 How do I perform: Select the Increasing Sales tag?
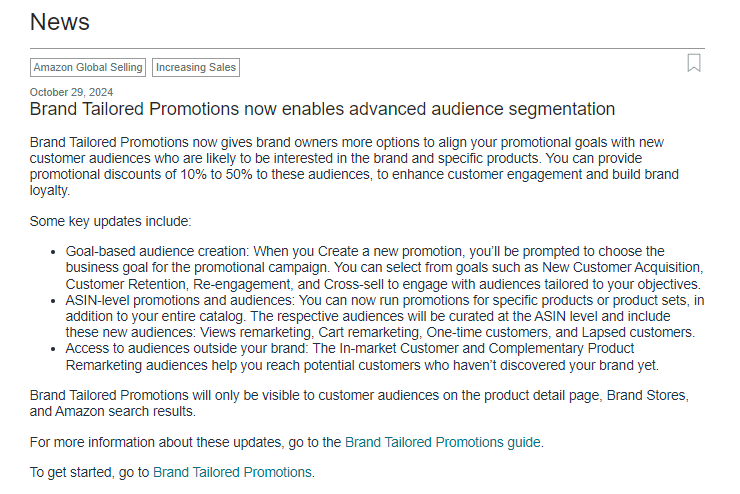(196, 67)
